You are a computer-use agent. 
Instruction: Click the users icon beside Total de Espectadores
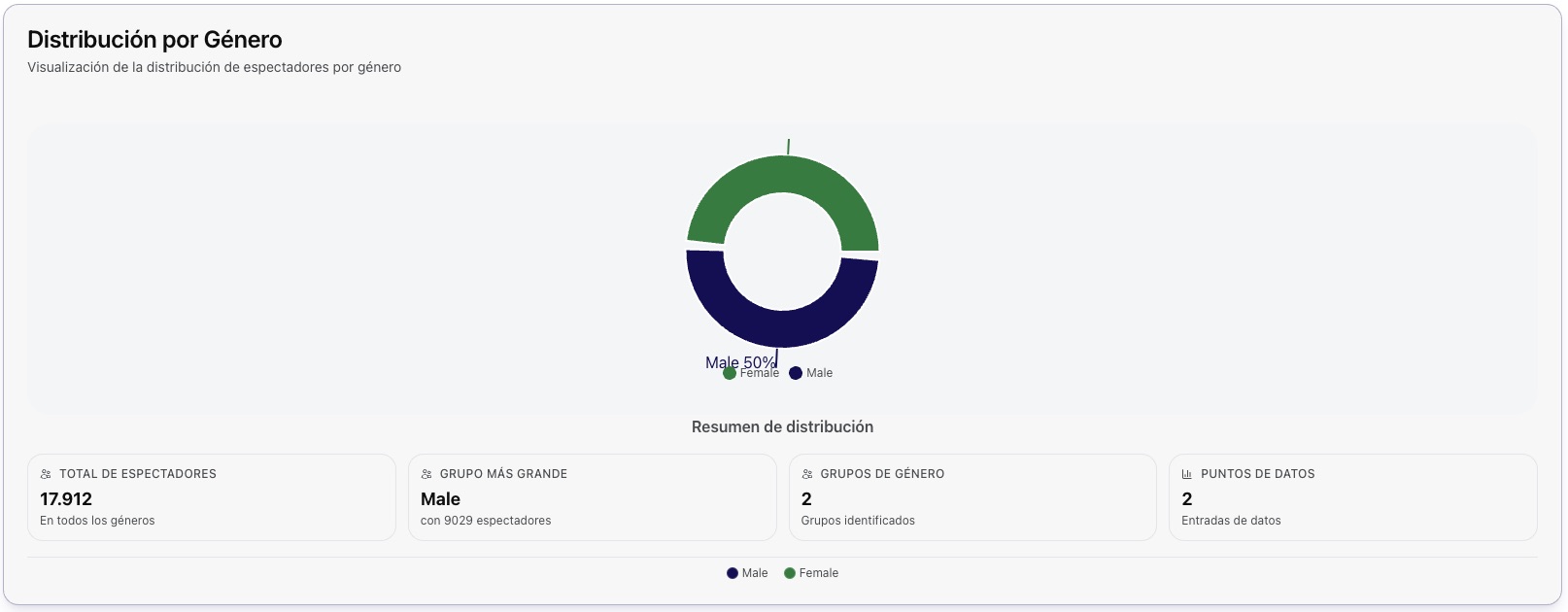[46, 474]
